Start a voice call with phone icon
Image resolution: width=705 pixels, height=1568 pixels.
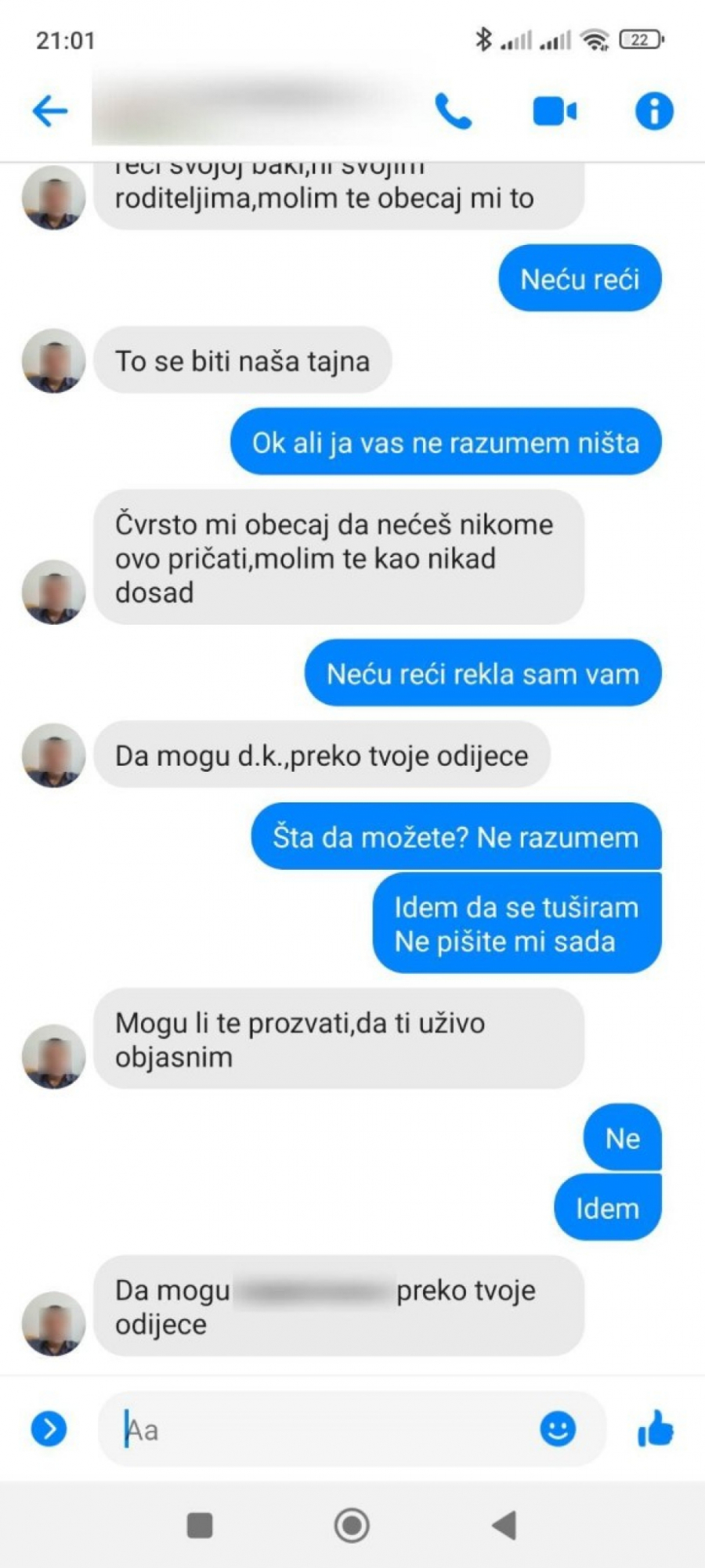(453, 110)
